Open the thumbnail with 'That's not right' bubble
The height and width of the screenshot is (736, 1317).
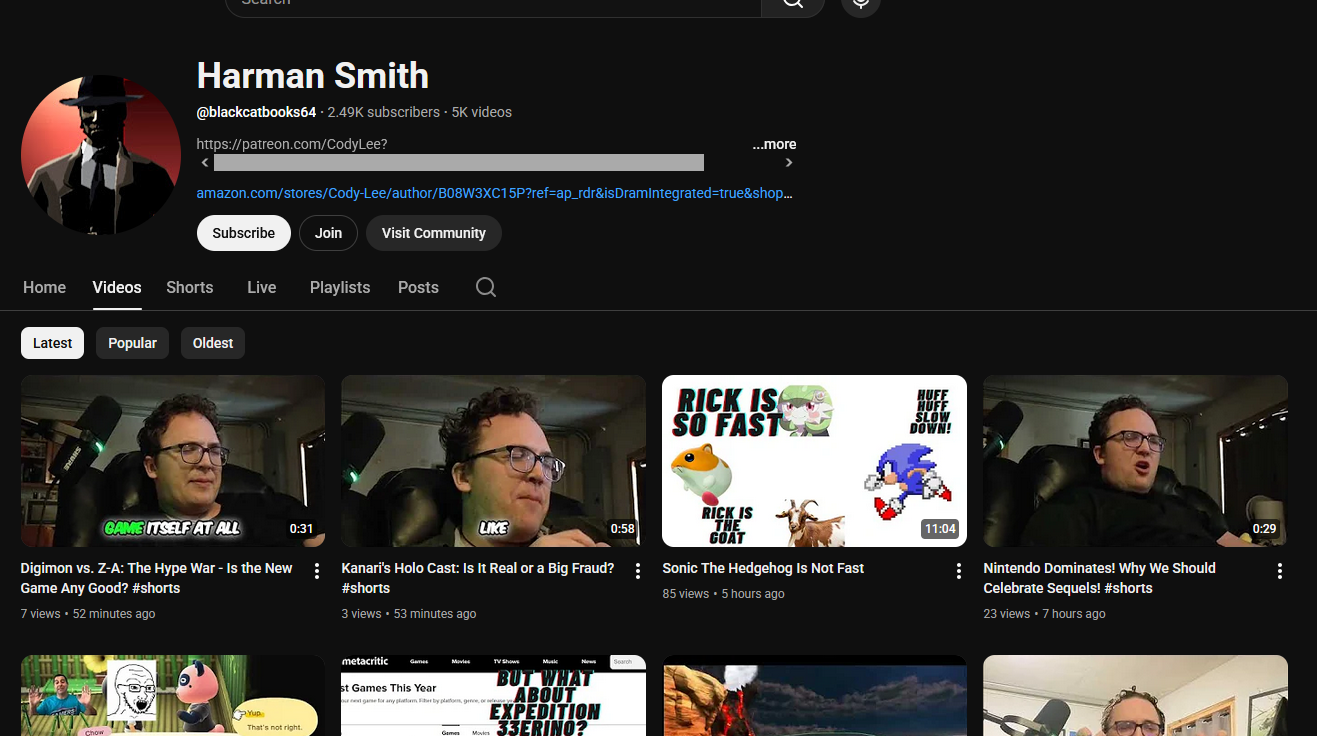coord(173,696)
